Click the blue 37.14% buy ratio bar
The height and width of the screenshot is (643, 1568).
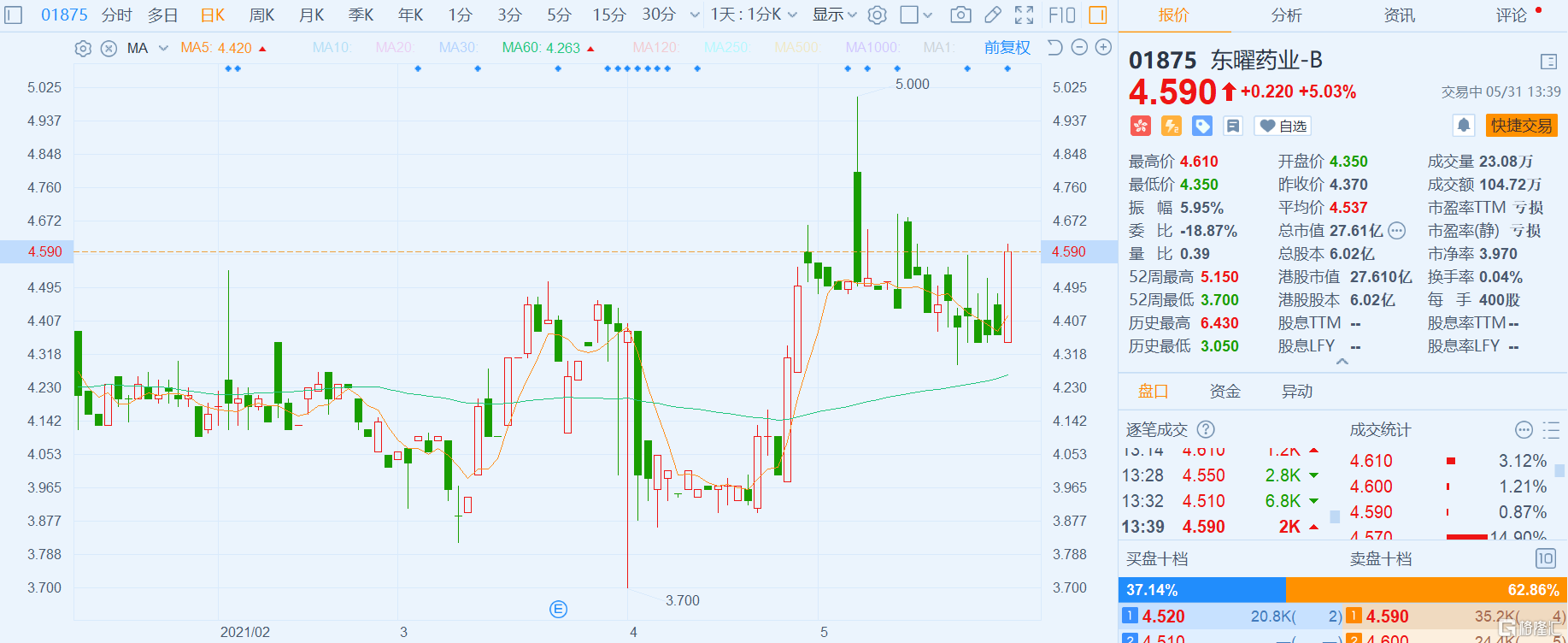coord(1202,590)
